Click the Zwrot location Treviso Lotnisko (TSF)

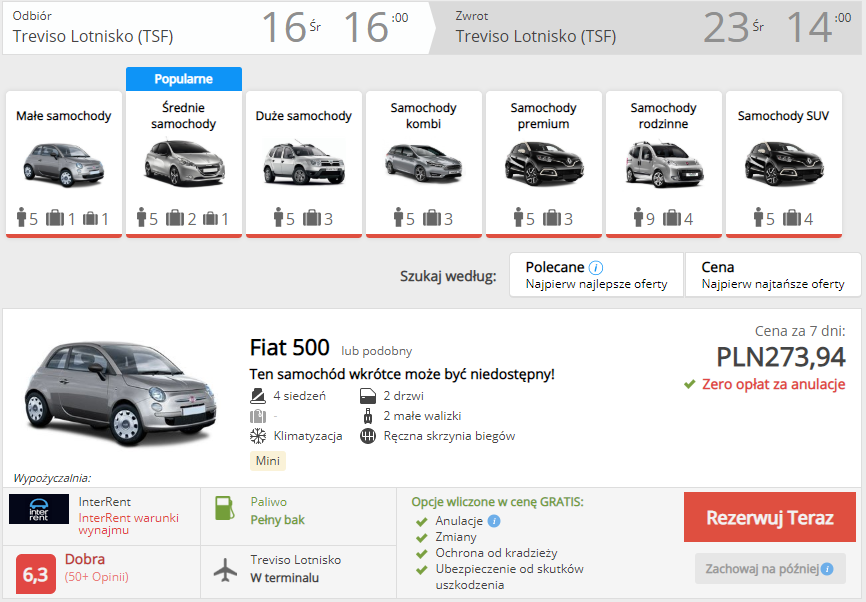click(536, 36)
